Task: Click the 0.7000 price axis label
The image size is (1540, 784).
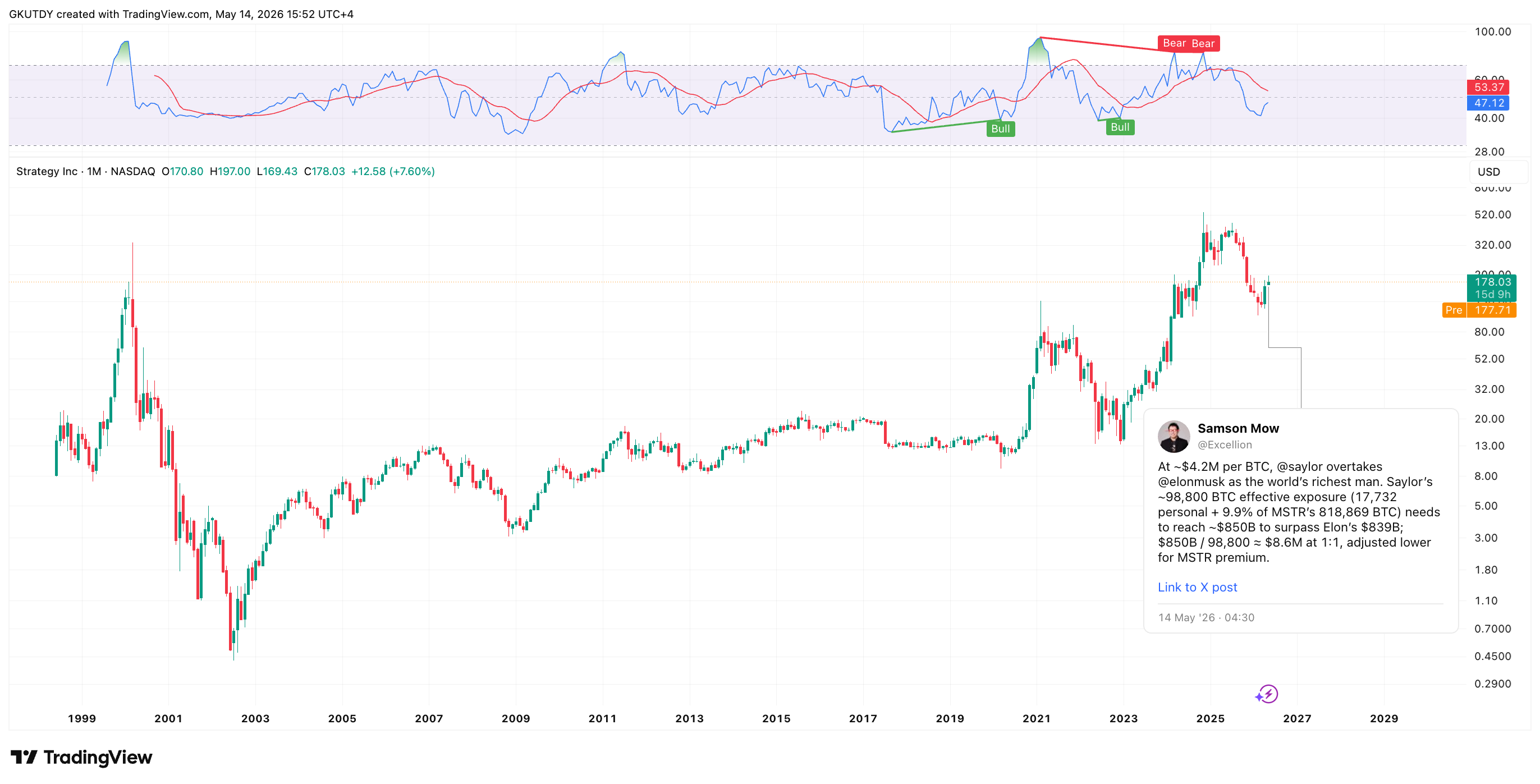Action: [1492, 629]
